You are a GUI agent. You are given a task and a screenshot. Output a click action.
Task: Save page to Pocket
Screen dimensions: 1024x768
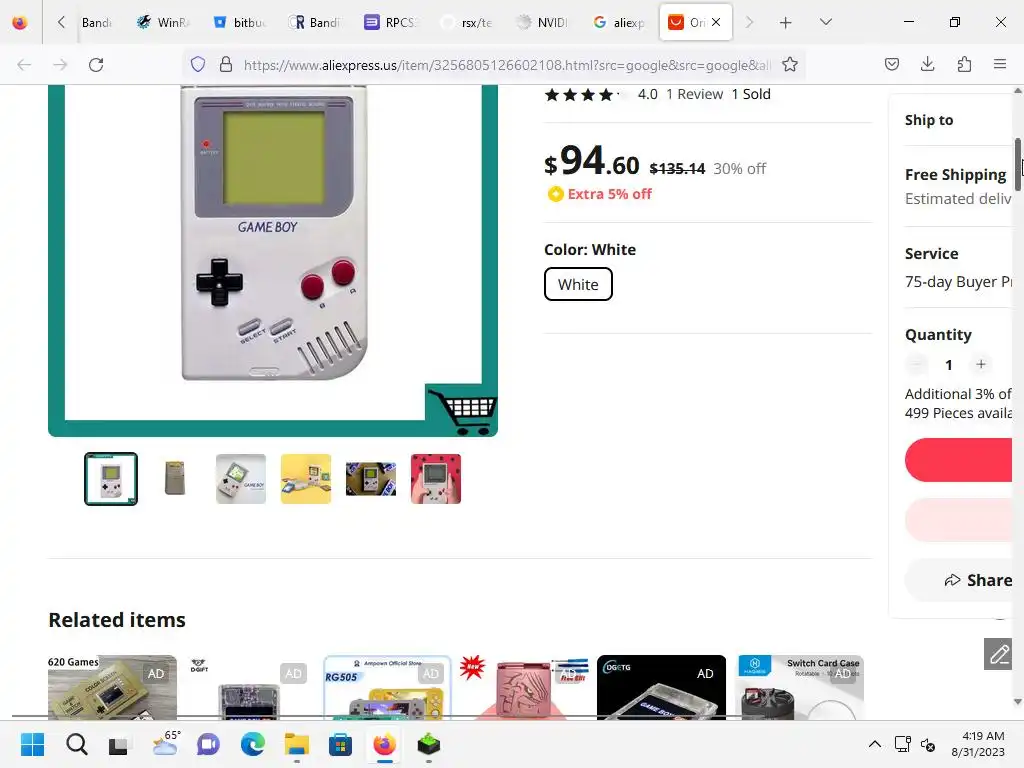click(x=891, y=64)
